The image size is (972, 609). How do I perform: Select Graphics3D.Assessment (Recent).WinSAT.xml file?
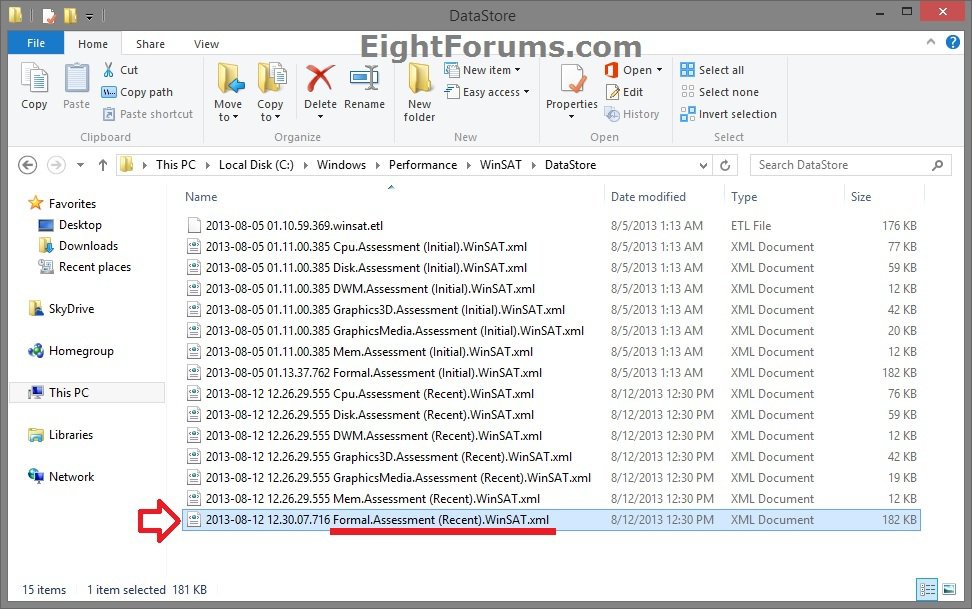click(x=552, y=457)
